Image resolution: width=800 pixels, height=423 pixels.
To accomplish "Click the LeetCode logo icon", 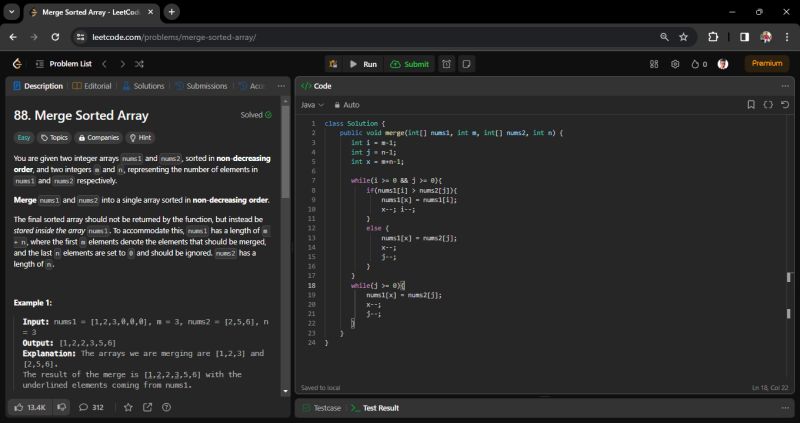I will click(x=17, y=64).
